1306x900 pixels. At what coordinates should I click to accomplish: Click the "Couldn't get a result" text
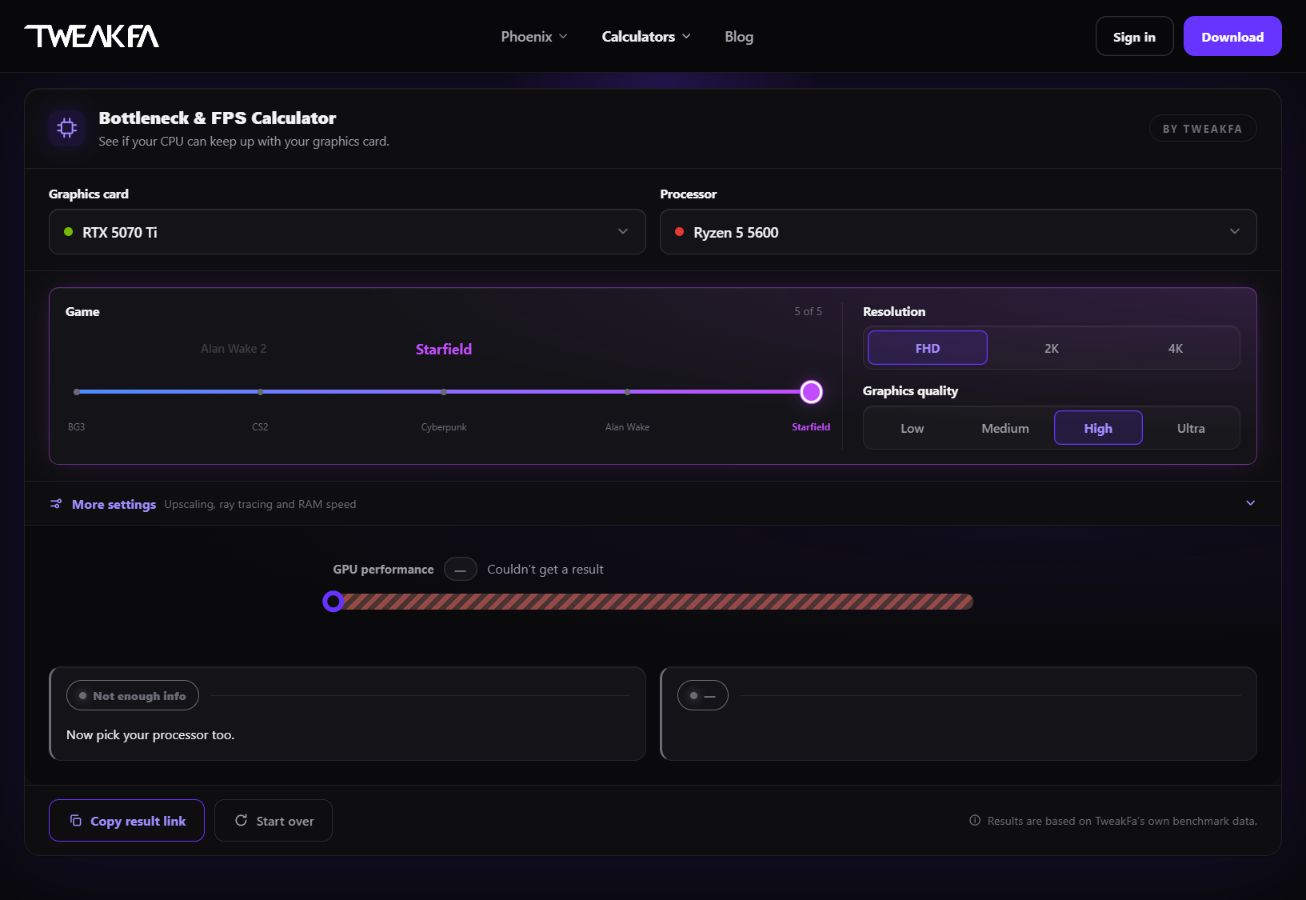pos(545,569)
